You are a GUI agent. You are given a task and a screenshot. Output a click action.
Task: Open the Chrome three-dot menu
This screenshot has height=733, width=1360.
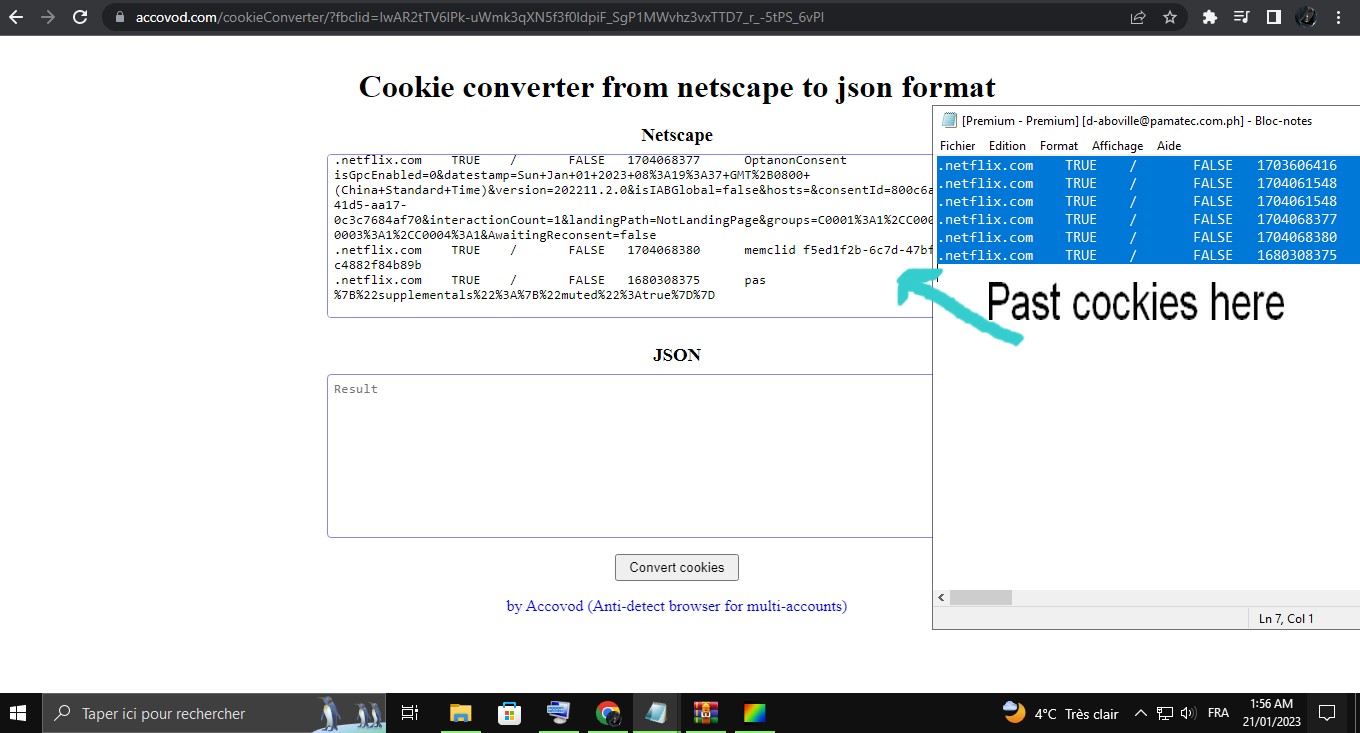pyautogui.click(x=1338, y=17)
